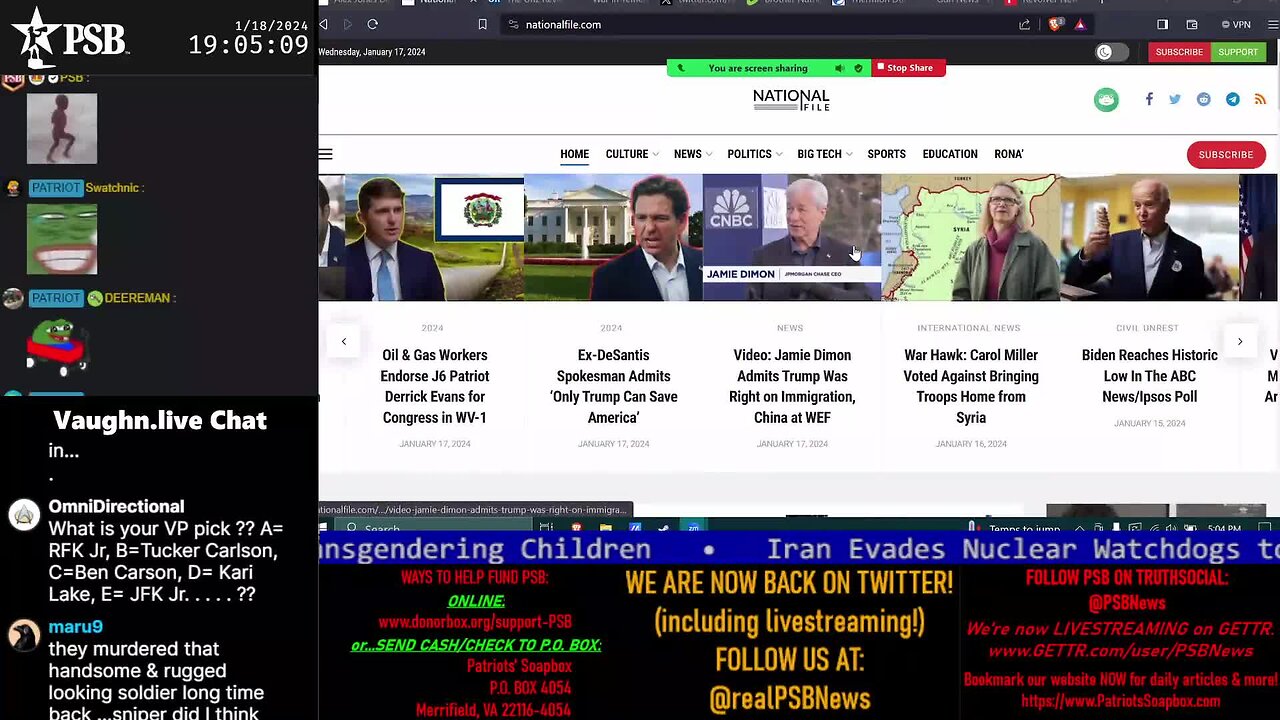Screen dimensions: 1280x720
Task: Click the National File logo
Action: (x=791, y=99)
